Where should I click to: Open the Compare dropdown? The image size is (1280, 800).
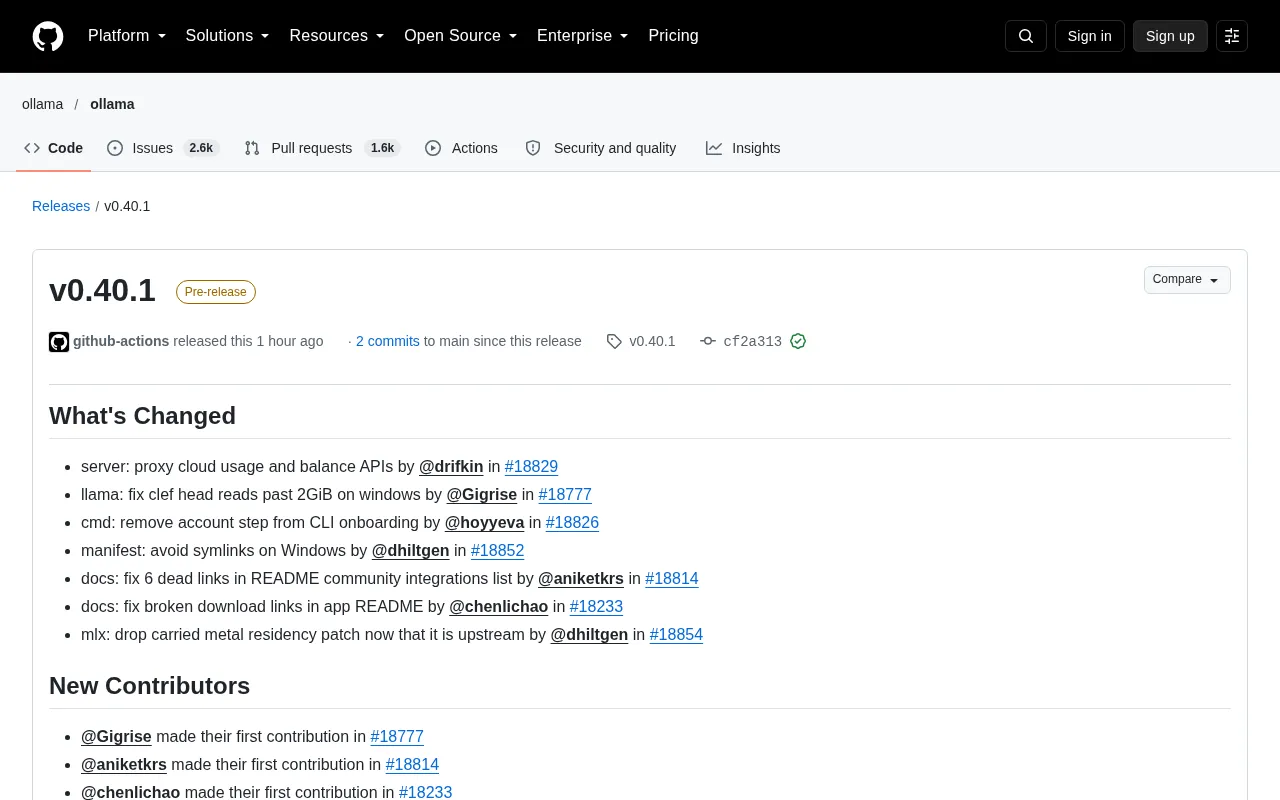(x=1187, y=280)
